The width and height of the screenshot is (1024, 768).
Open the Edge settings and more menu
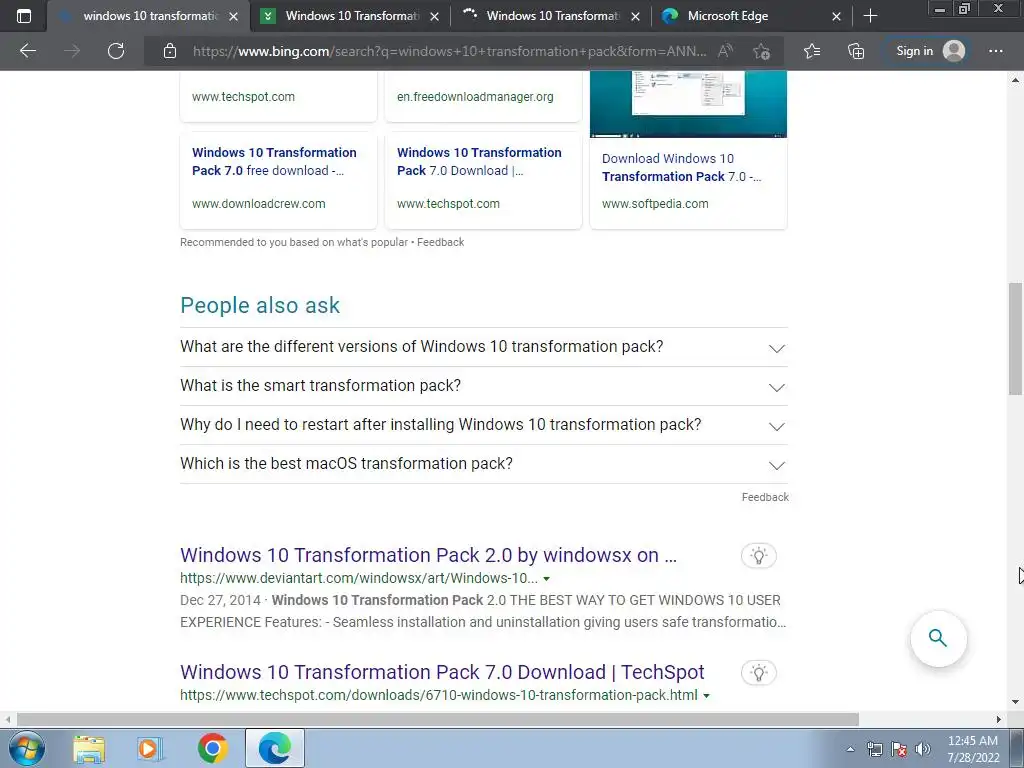tap(995, 51)
